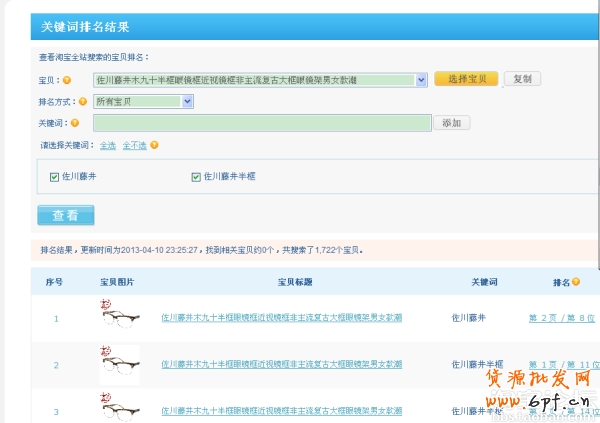Click the help icon after 全不选
600x423 pixels.
[155, 145]
